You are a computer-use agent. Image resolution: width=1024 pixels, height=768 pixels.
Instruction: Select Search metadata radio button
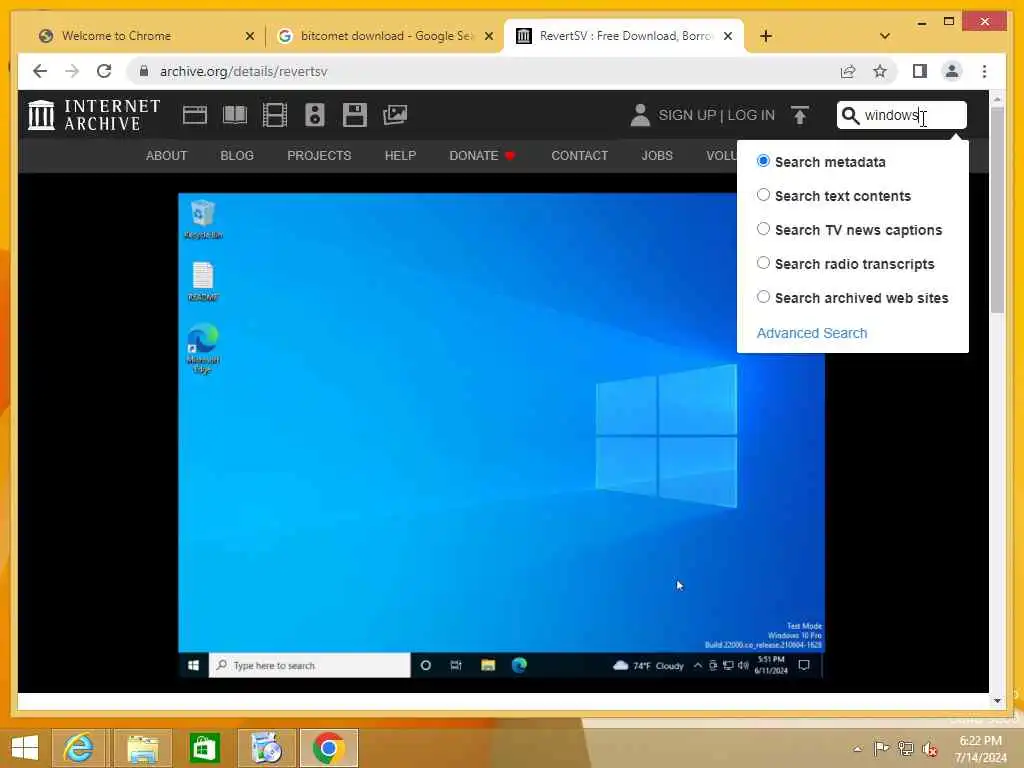coord(763,161)
